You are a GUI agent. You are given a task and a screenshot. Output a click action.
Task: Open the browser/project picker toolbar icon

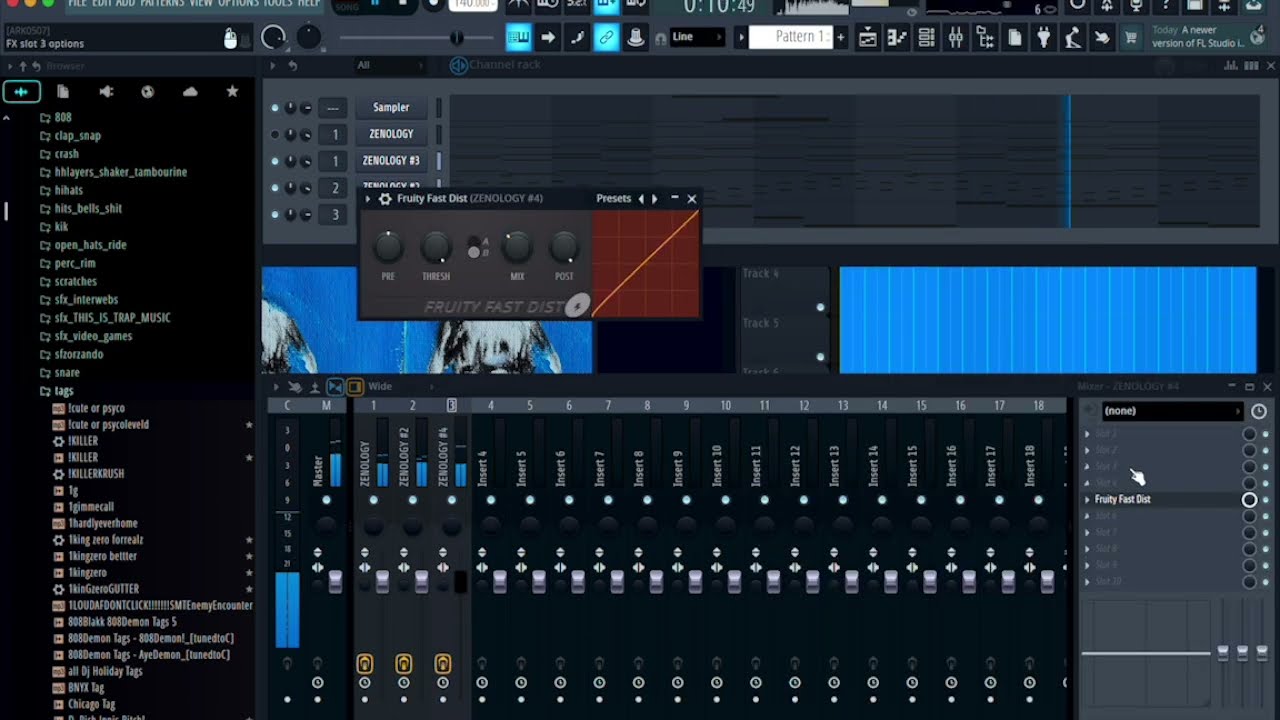pyautogui.click(x=985, y=38)
